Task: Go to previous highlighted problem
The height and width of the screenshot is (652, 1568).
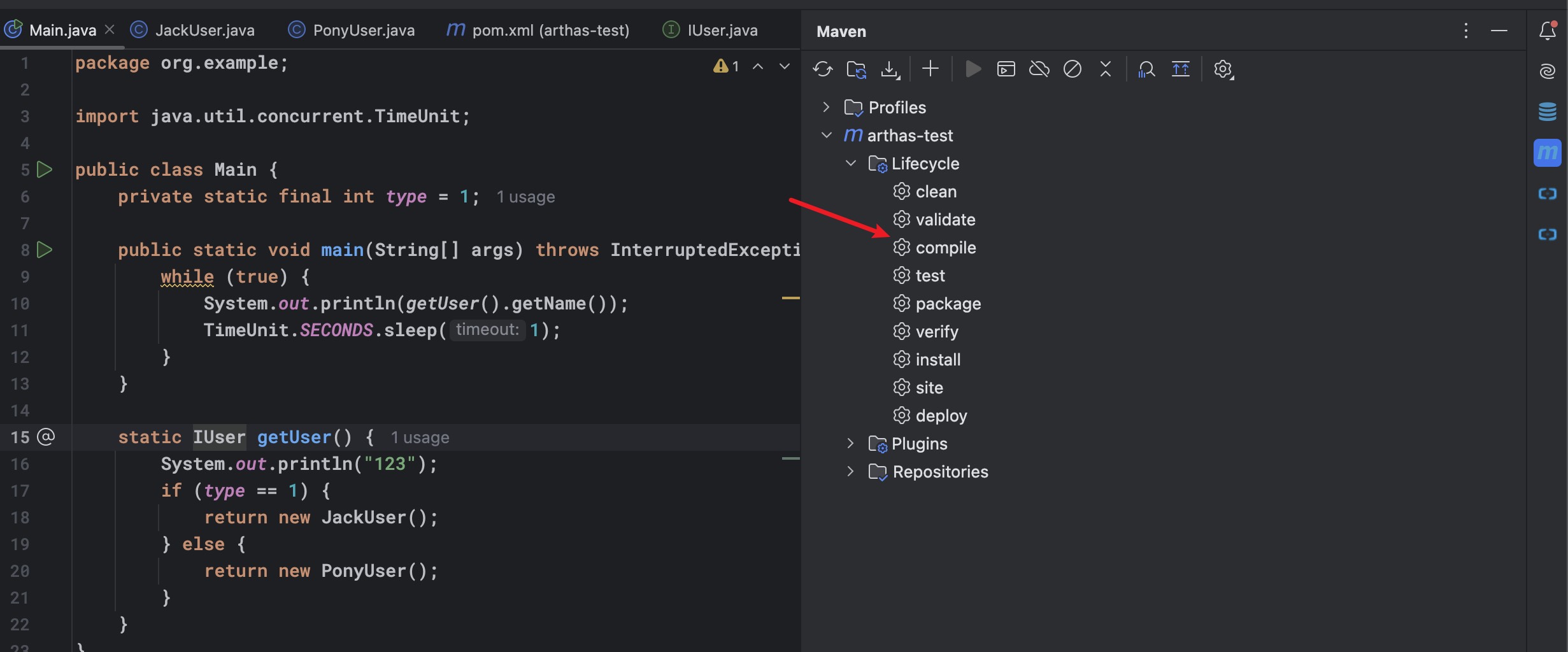Action: click(758, 66)
